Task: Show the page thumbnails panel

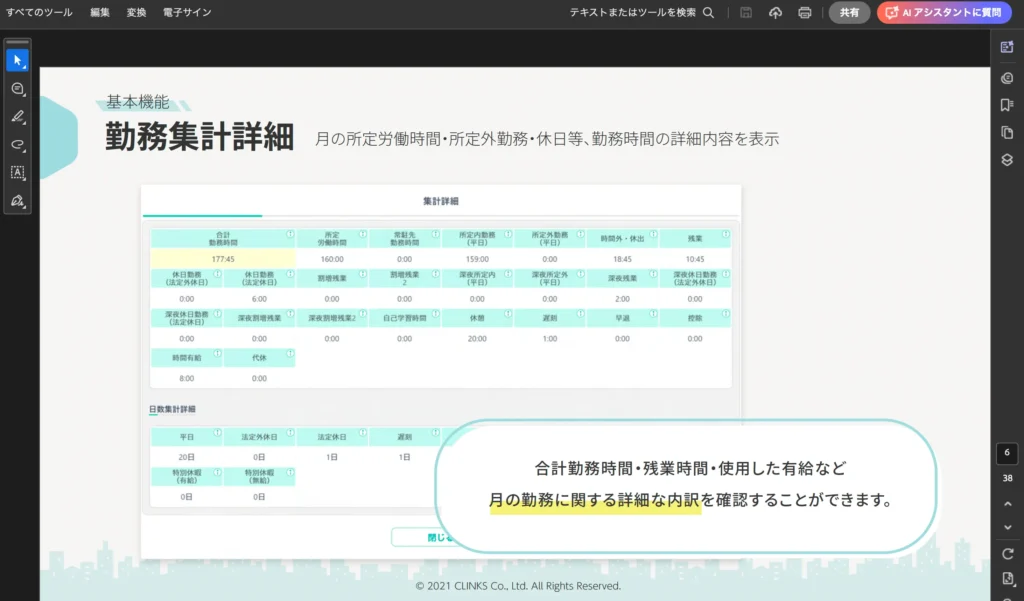Action: [1007, 132]
